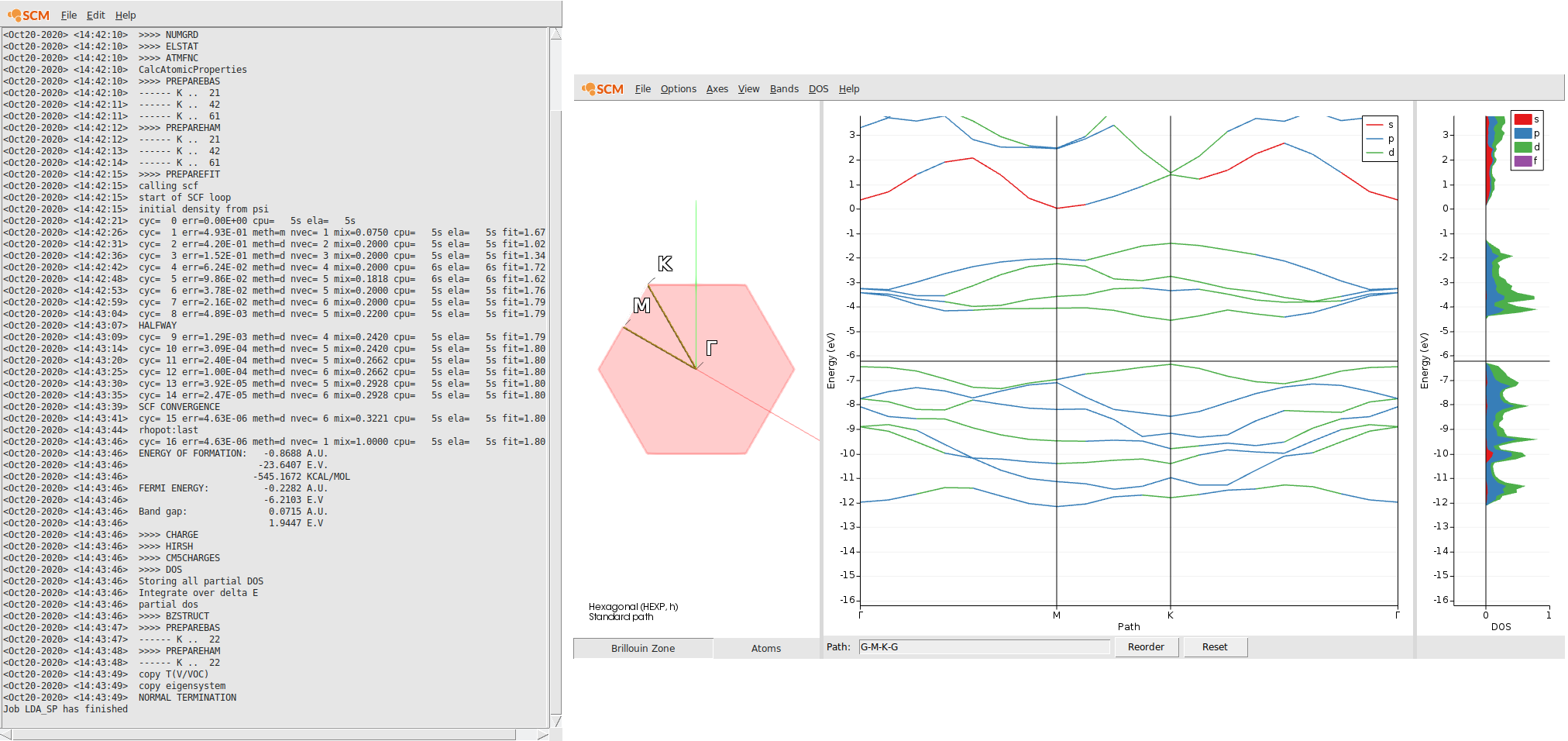Click the SCM logo in the band structure window
This screenshot has width=1568, height=741.
coord(600,88)
